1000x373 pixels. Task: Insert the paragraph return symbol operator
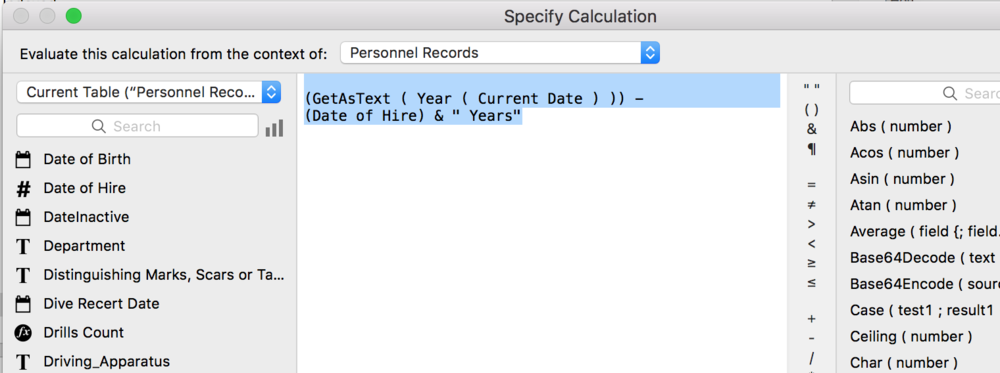pyautogui.click(x=811, y=149)
